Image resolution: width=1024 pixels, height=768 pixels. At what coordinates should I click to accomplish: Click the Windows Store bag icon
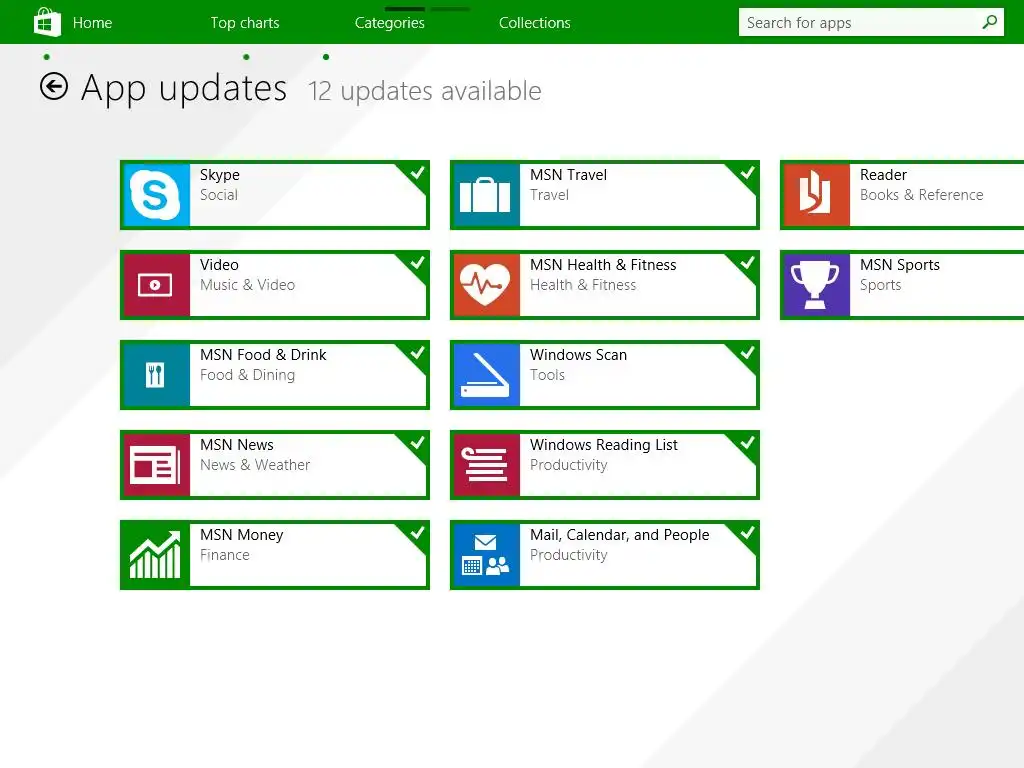tap(47, 22)
